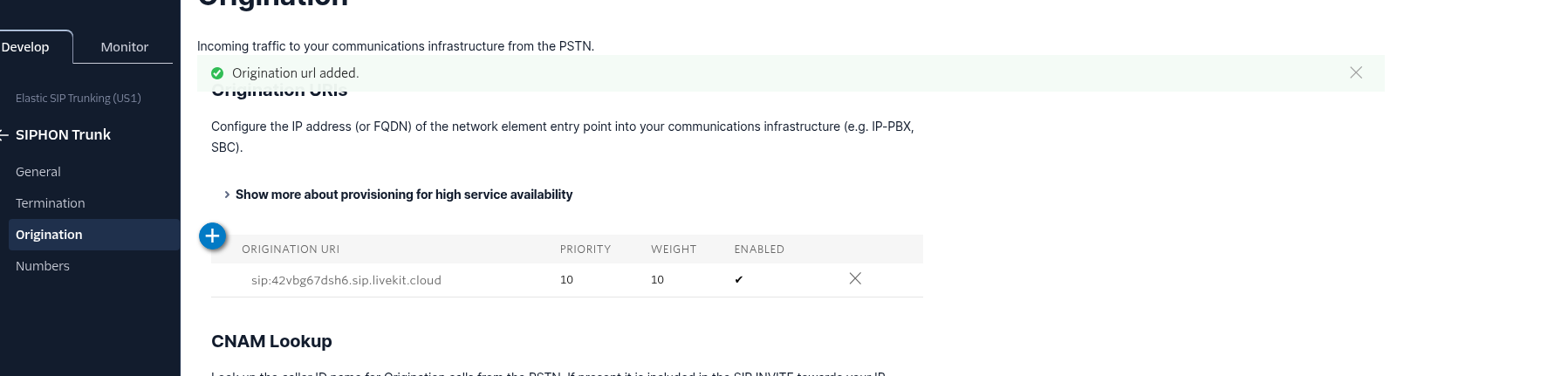Image resolution: width=1568 pixels, height=376 pixels.
Task: Dismiss the 'Origination url added' notification
Action: coord(1356,72)
